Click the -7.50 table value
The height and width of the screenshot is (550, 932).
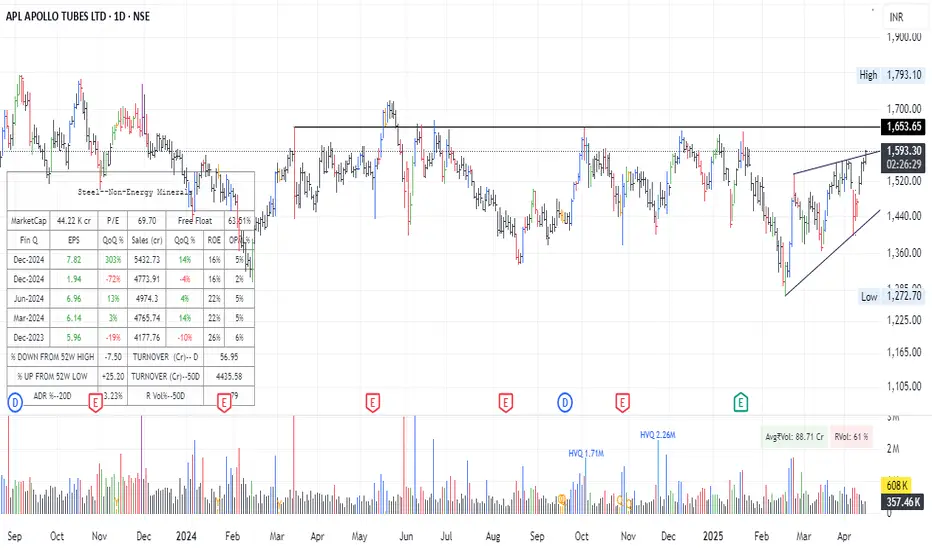point(113,357)
